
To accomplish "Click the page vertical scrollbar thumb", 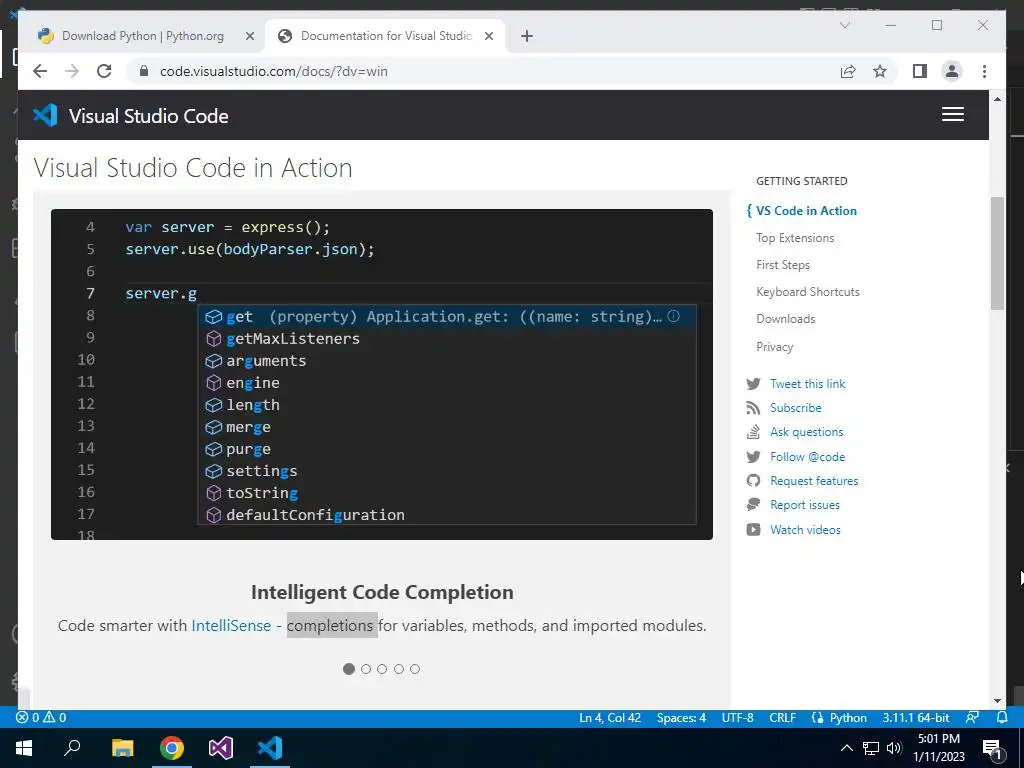I will coord(997,253).
